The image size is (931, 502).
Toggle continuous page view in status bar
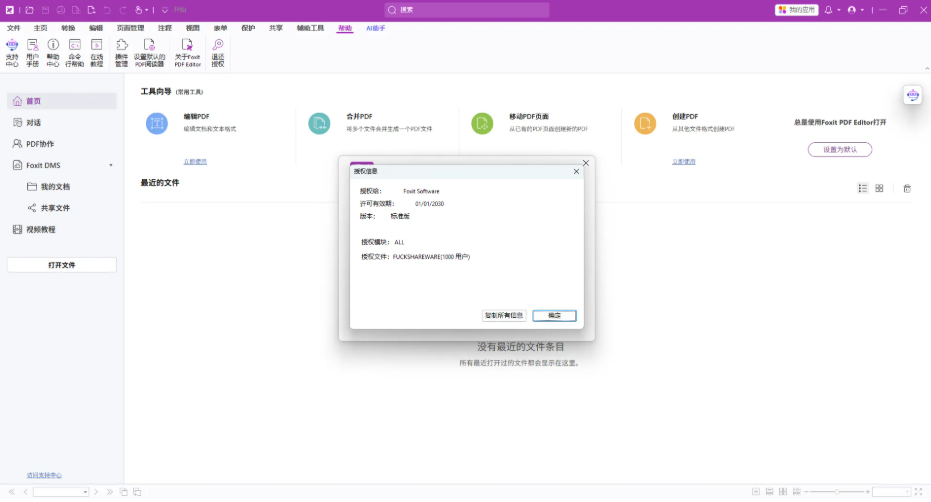tap(770, 492)
